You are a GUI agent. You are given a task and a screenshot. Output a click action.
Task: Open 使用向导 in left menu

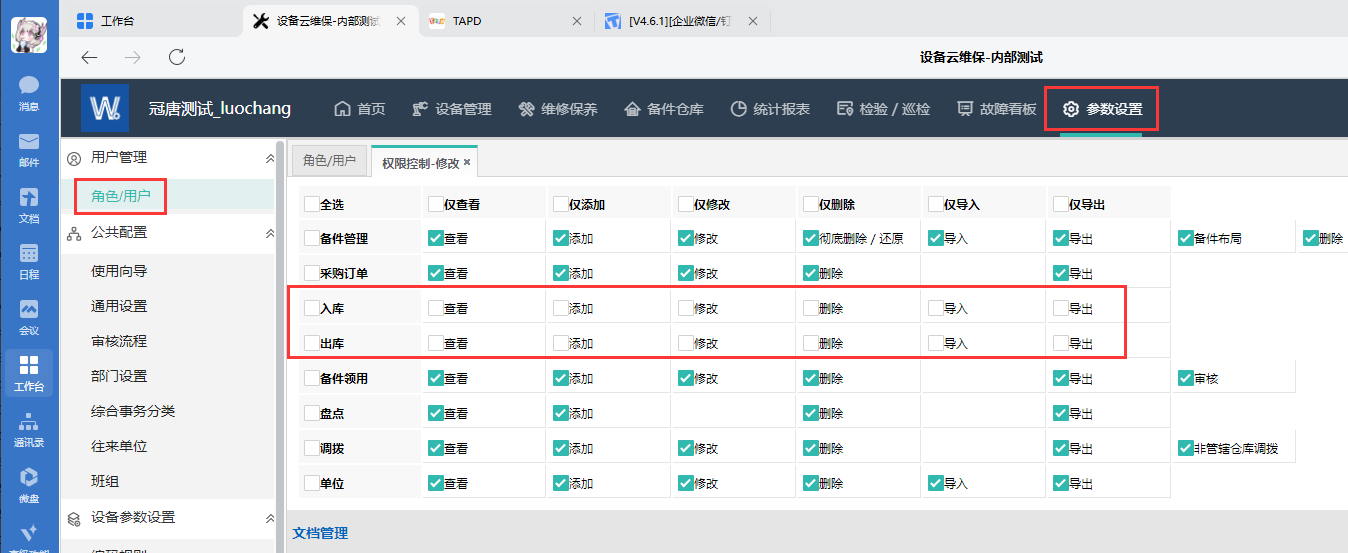coord(119,271)
